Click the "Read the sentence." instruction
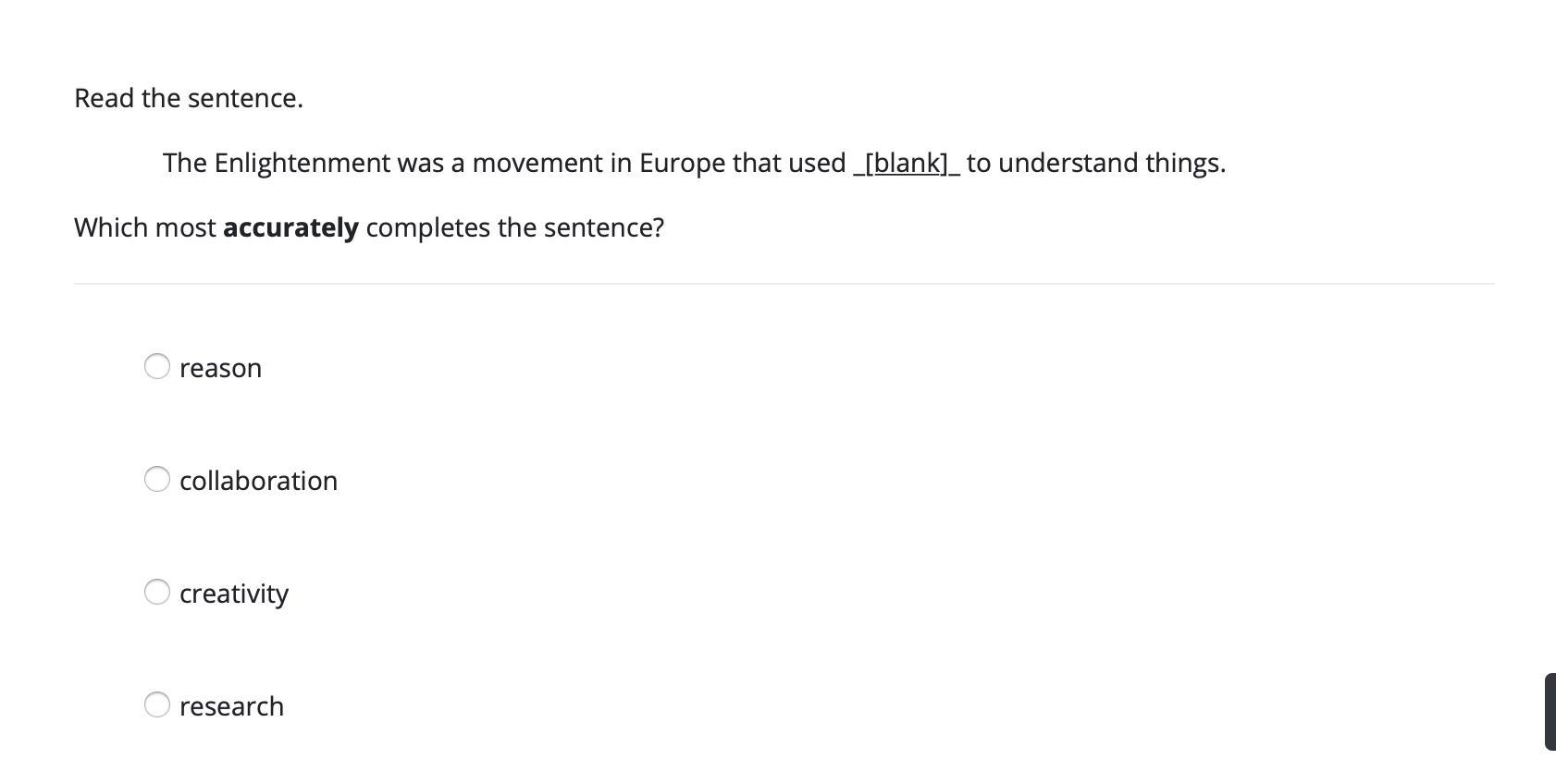This screenshot has height=784, width=1556. [x=189, y=98]
